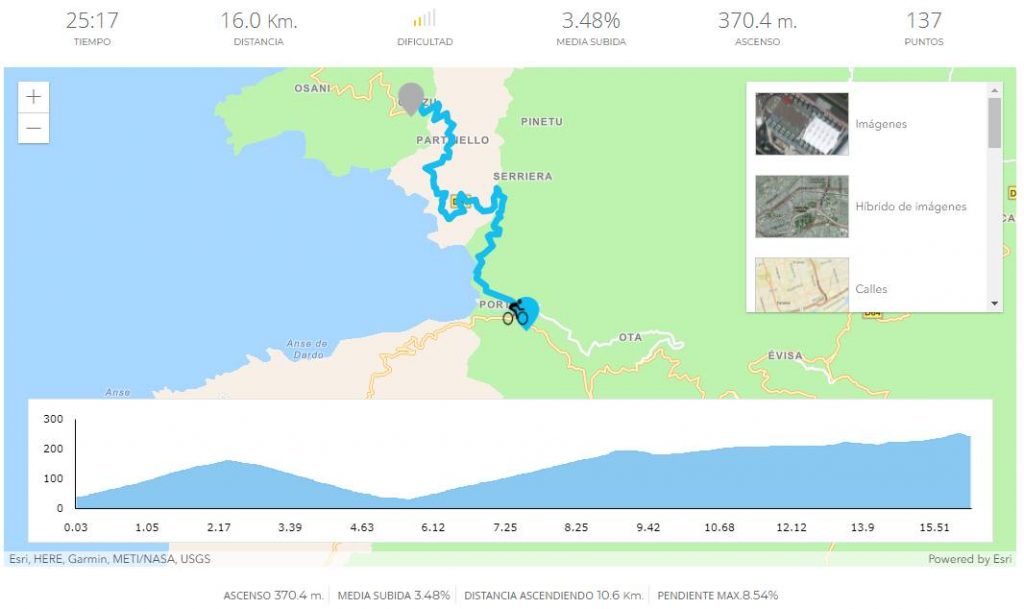Image resolution: width=1024 pixels, height=609 pixels.
Task: Click scroll-up arrow in basemap gallery
Action: pyautogui.click(x=995, y=90)
